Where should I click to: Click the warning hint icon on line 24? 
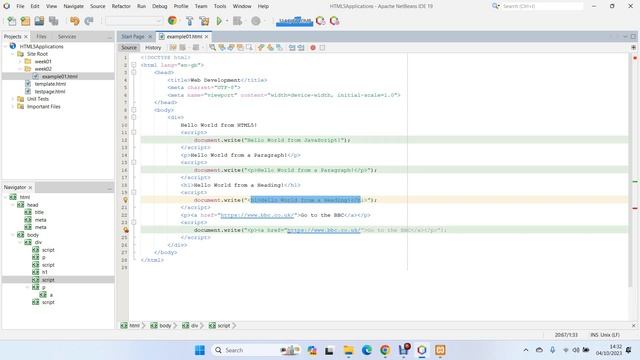[x=126, y=230]
